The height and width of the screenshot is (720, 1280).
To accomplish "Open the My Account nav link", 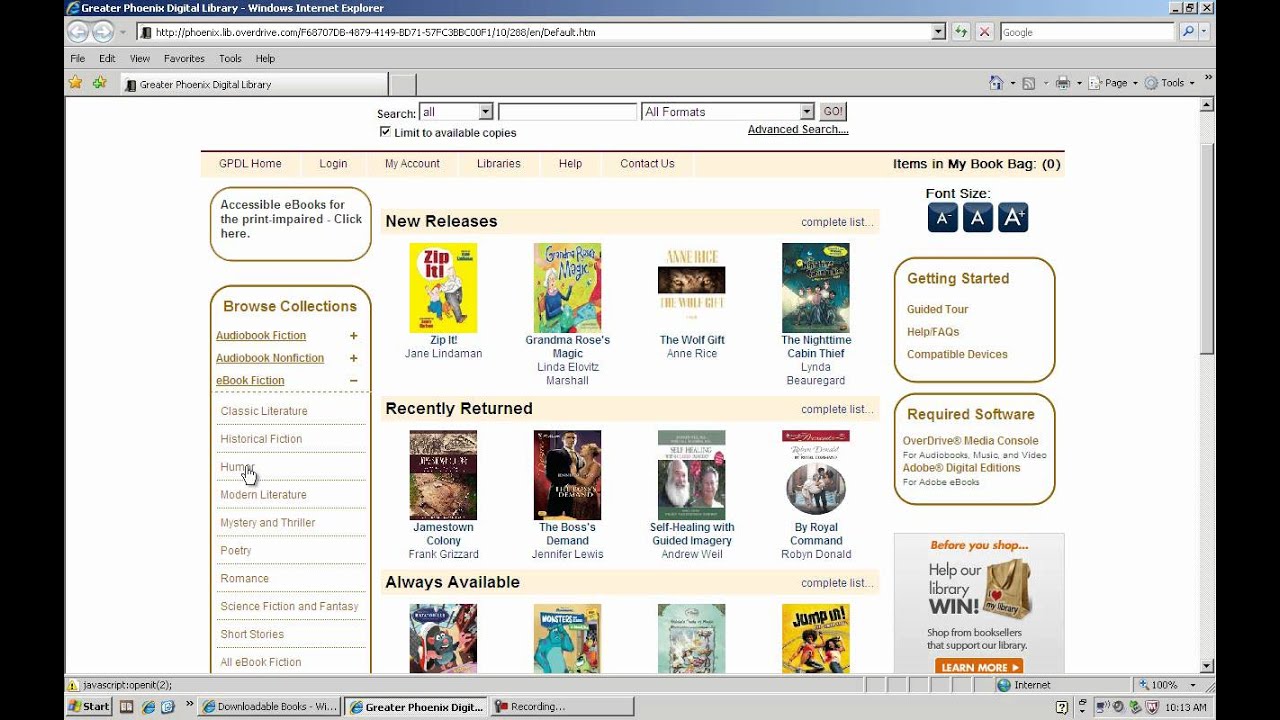I will [x=412, y=164].
